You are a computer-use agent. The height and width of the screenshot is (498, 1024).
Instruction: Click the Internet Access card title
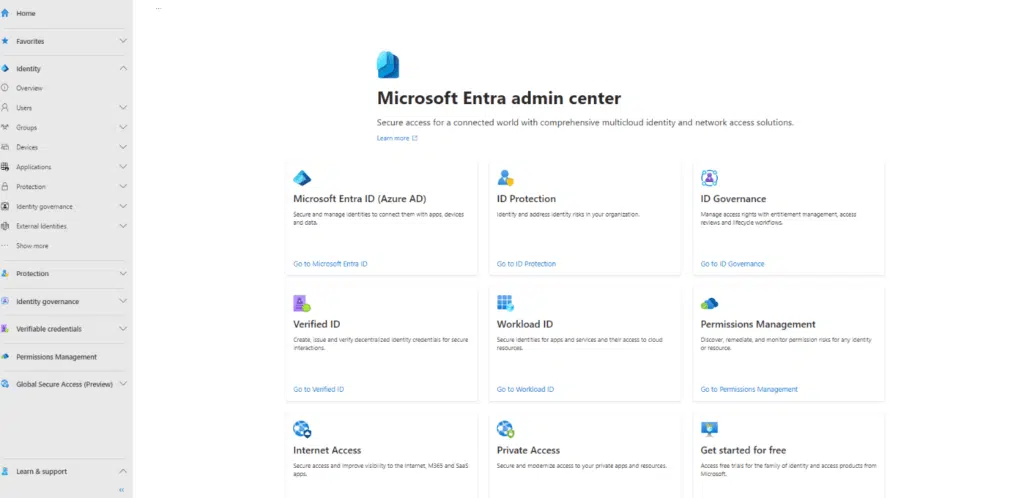[327, 450]
